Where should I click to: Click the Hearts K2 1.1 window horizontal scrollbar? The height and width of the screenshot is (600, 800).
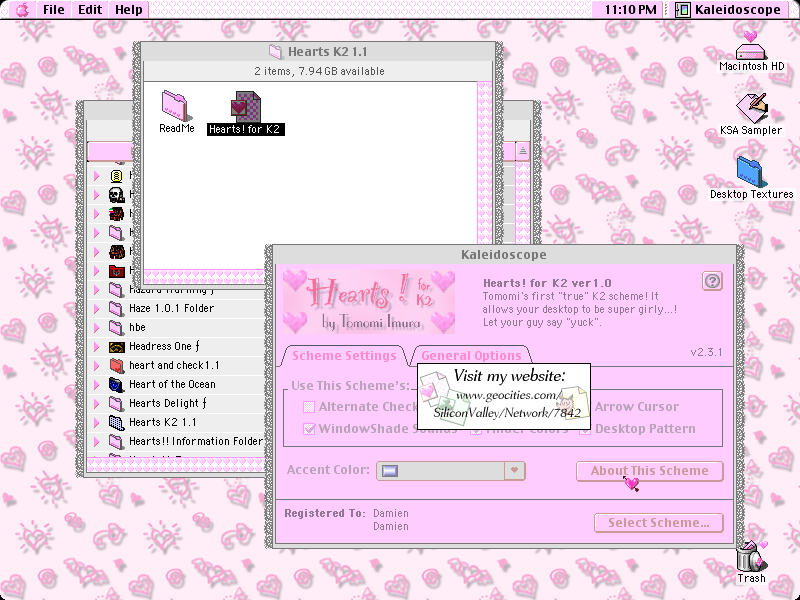tap(204, 276)
